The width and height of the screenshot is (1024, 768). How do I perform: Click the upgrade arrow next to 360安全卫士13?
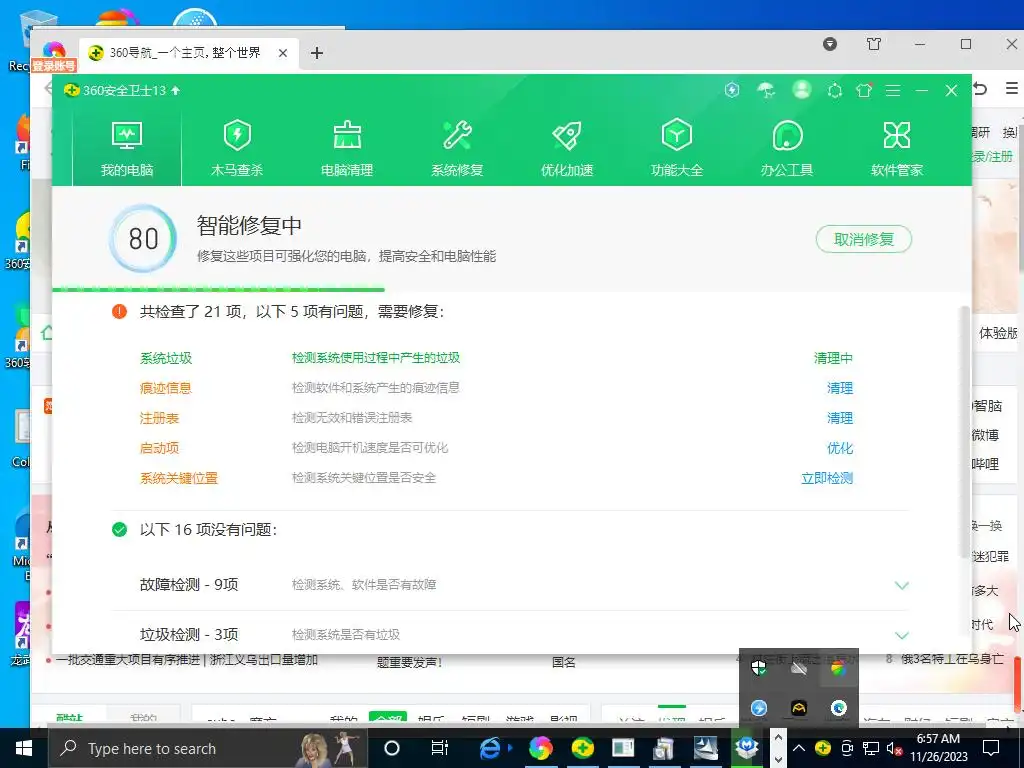click(175, 90)
